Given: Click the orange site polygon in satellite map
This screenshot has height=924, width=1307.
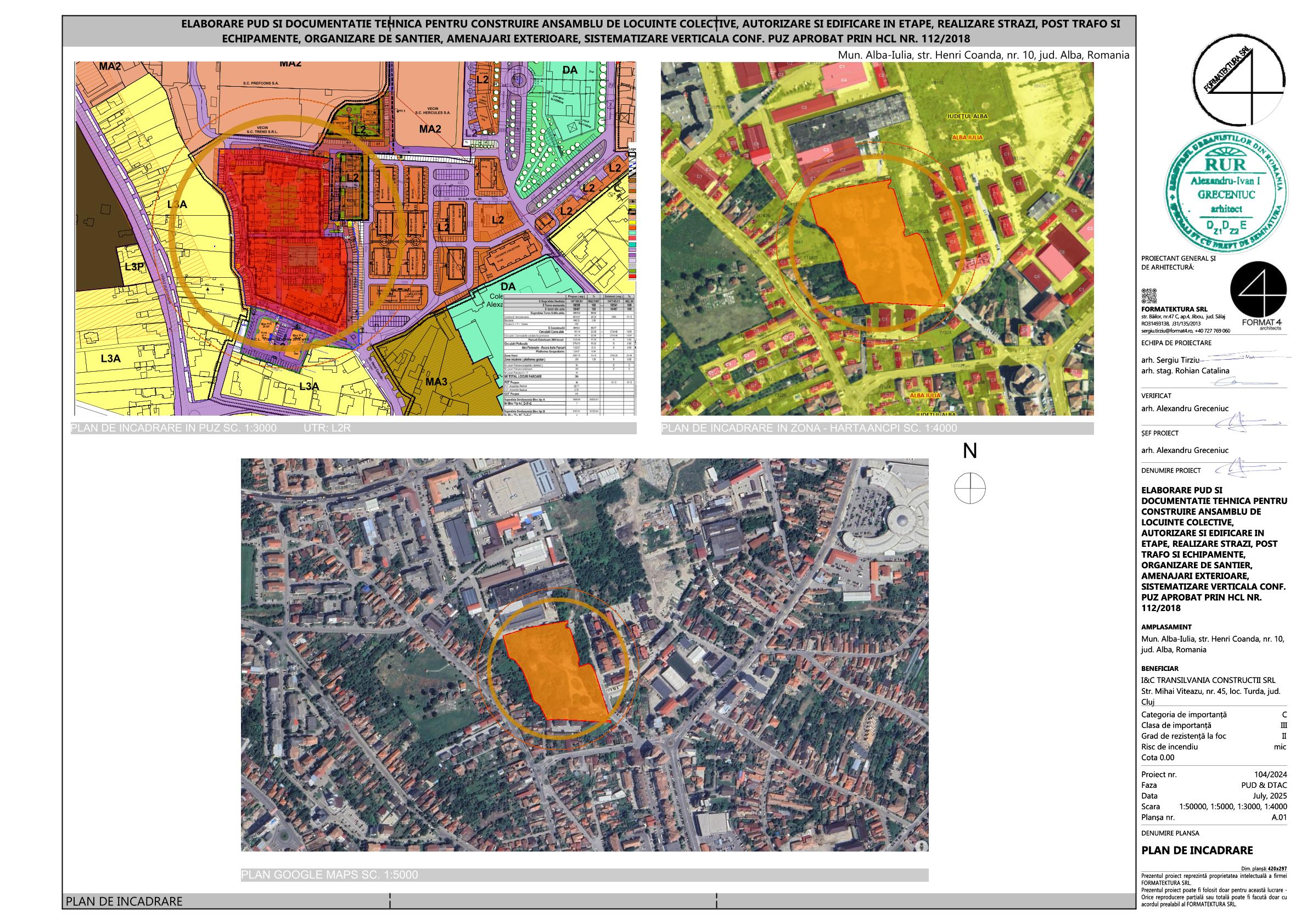Looking at the screenshot, I should tap(556, 674).
